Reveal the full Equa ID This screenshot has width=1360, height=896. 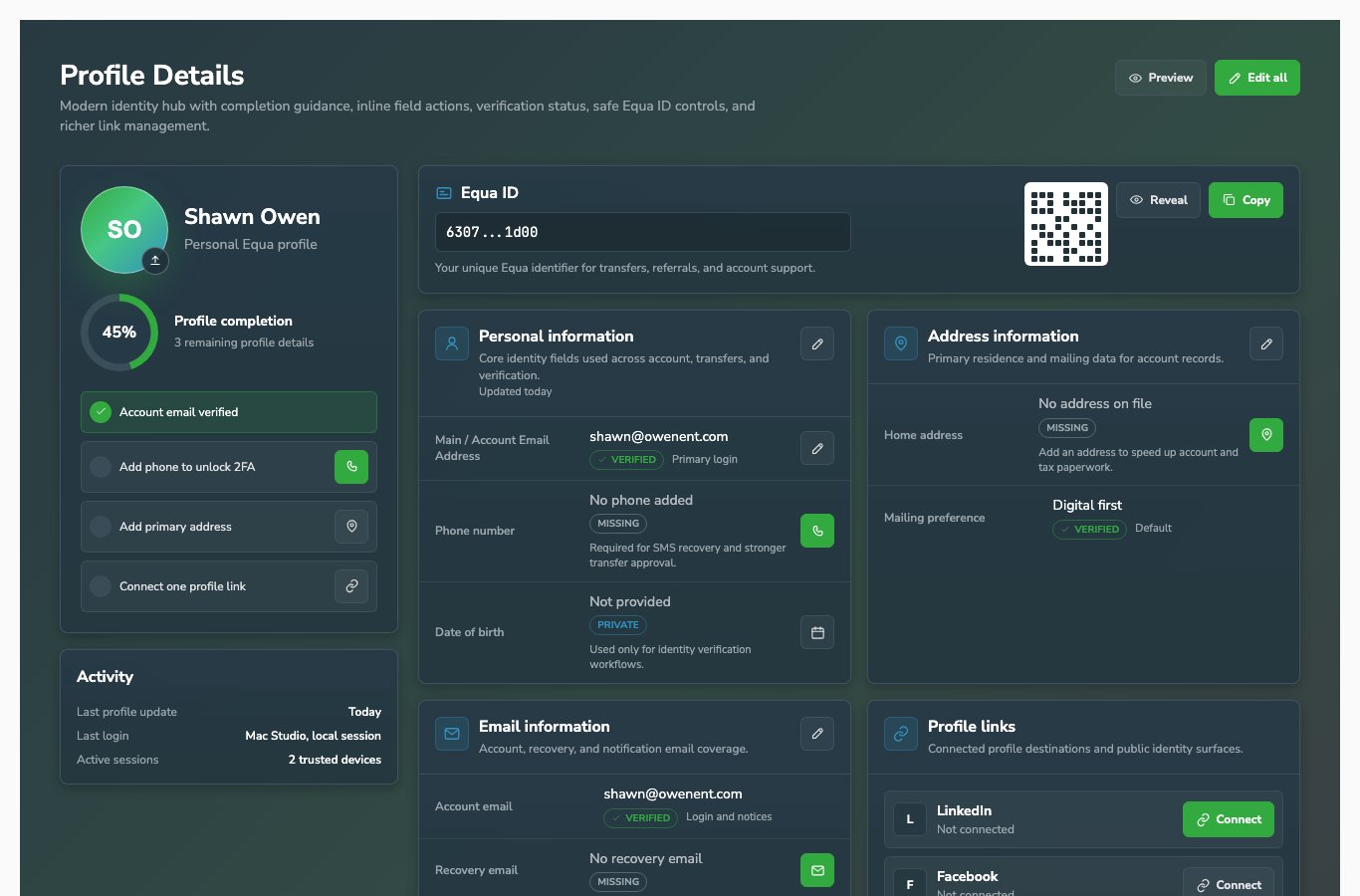[x=1158, y=200]
